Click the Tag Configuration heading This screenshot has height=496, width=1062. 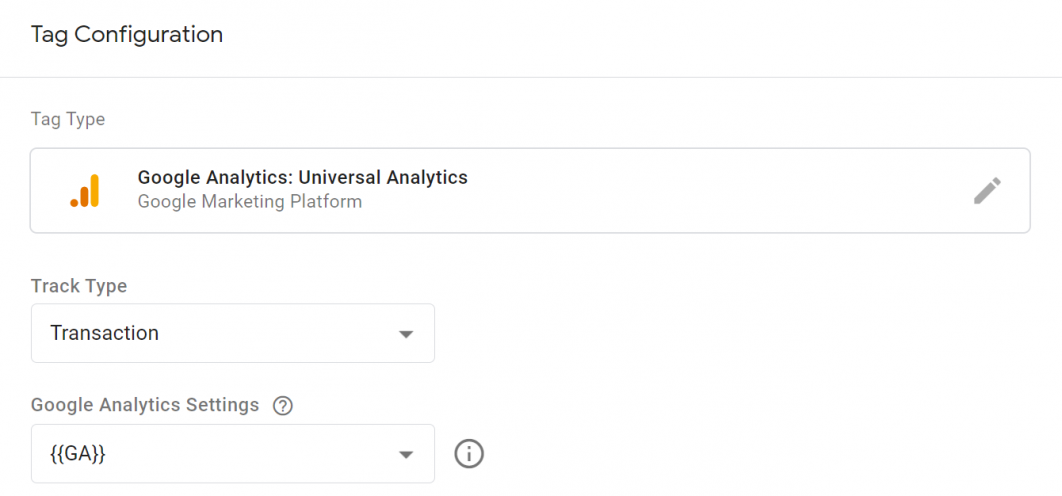click(x=127, y=35)
